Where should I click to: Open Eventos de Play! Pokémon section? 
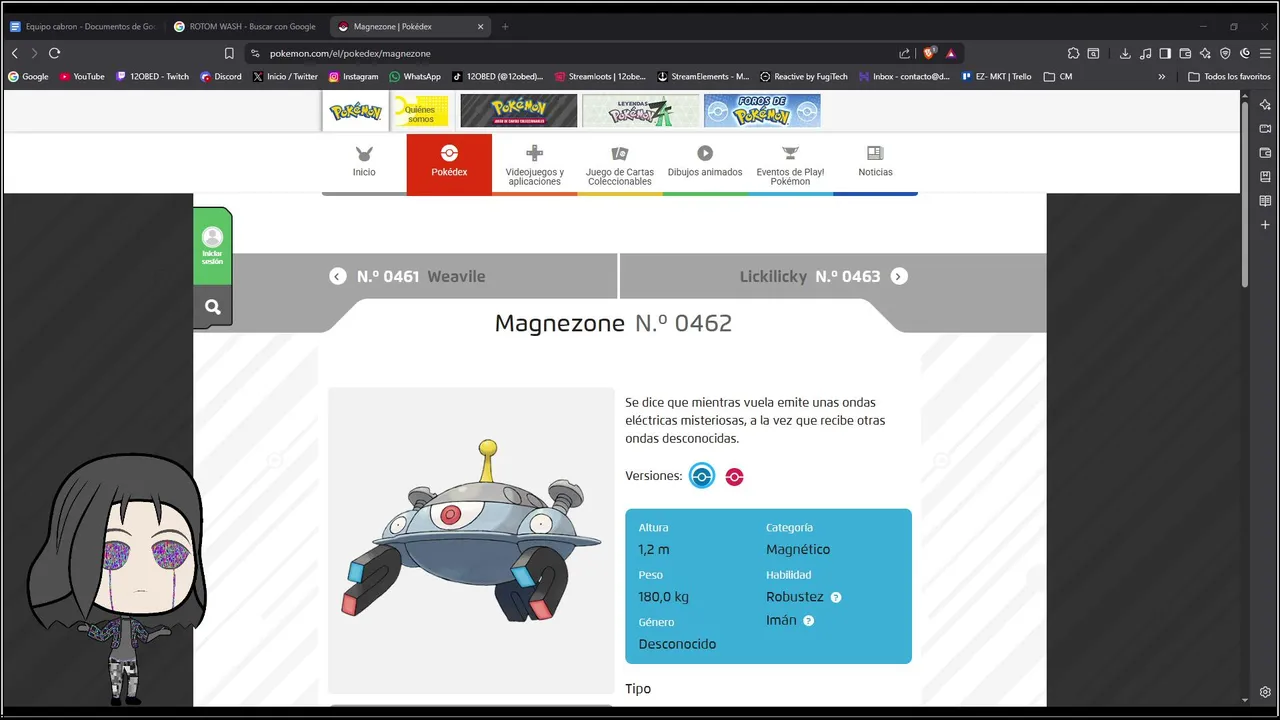click(790, 165)
